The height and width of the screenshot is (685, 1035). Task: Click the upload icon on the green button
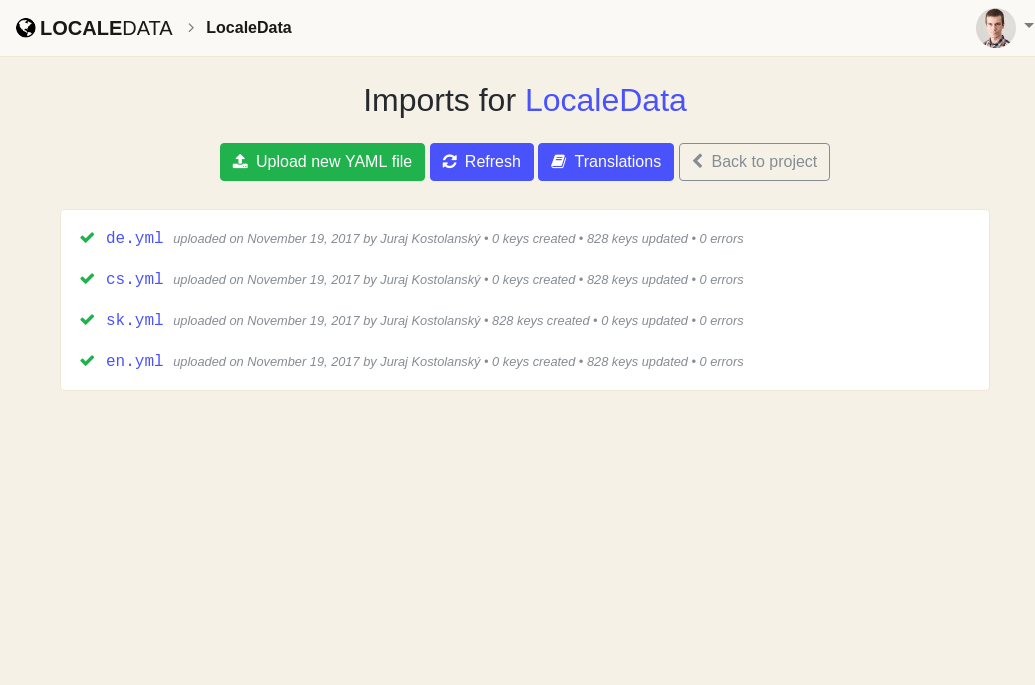point(240,162)
